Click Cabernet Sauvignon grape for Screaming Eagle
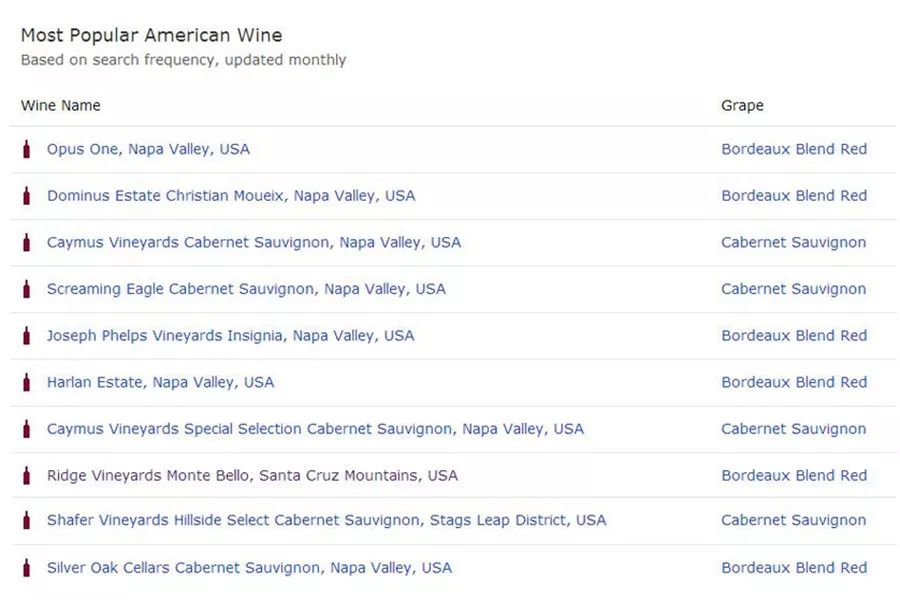 794,289
